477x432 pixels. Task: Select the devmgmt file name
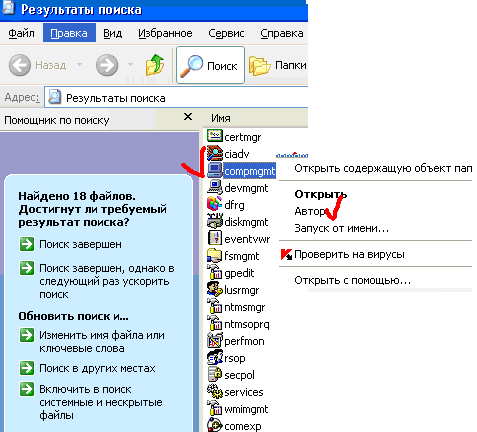[246, 188]
